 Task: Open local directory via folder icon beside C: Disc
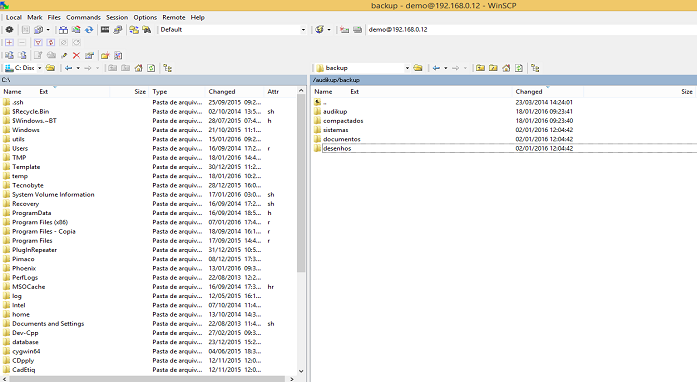click(50, 68)
